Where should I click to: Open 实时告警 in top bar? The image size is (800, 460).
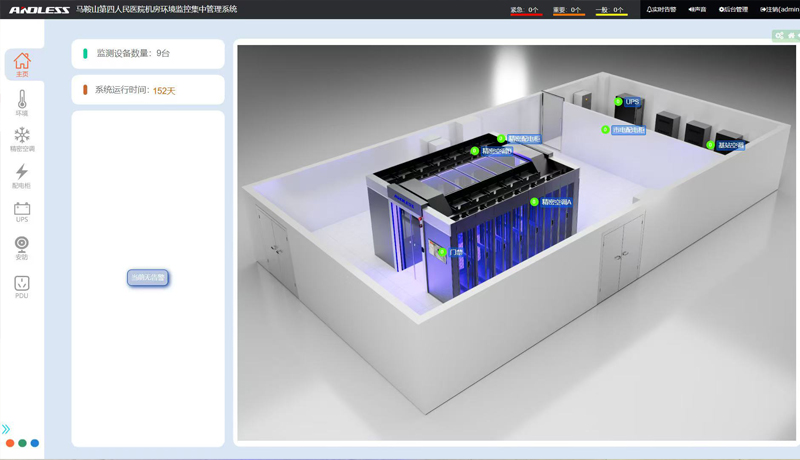coord(661,10)
